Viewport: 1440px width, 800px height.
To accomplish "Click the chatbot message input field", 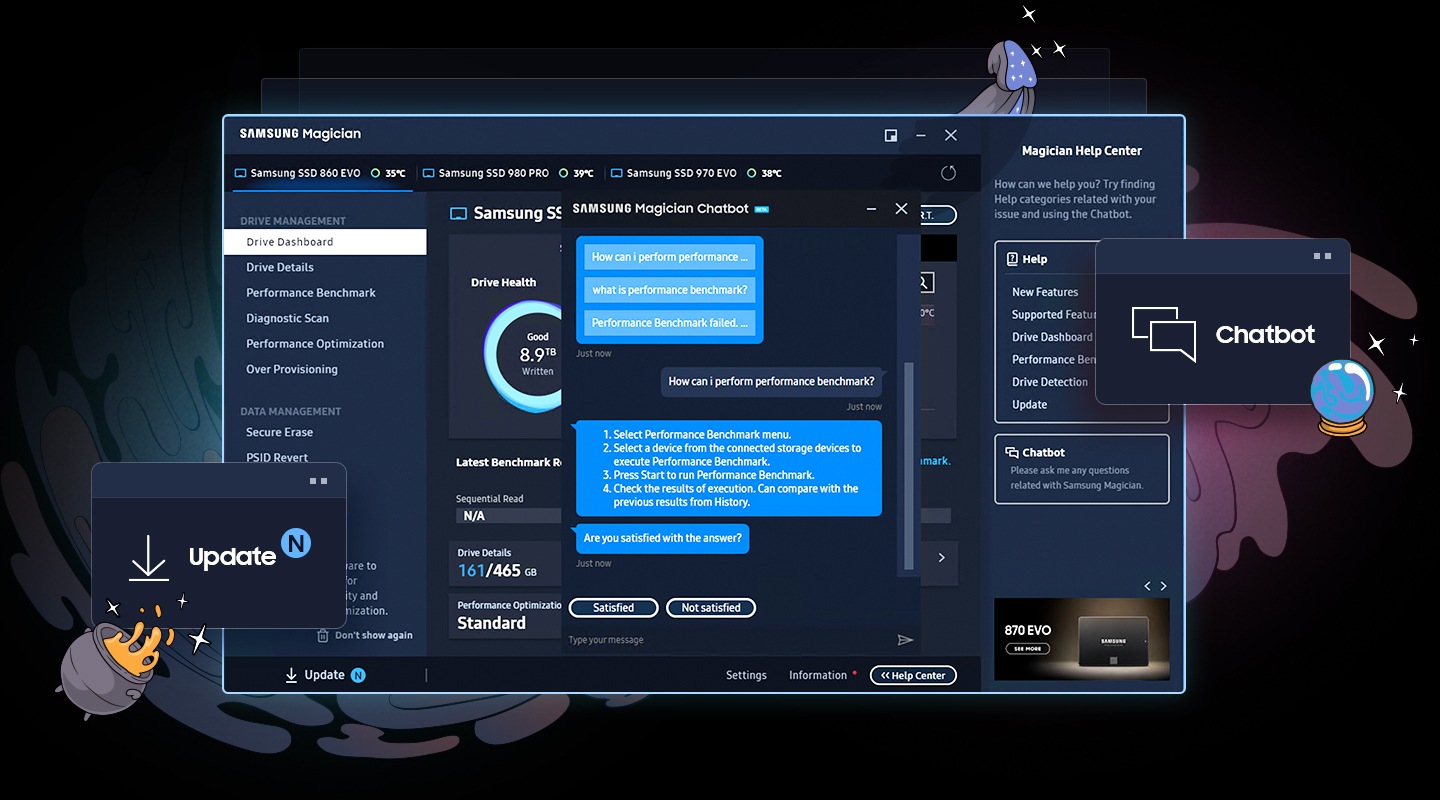I will tap(700, 639).
